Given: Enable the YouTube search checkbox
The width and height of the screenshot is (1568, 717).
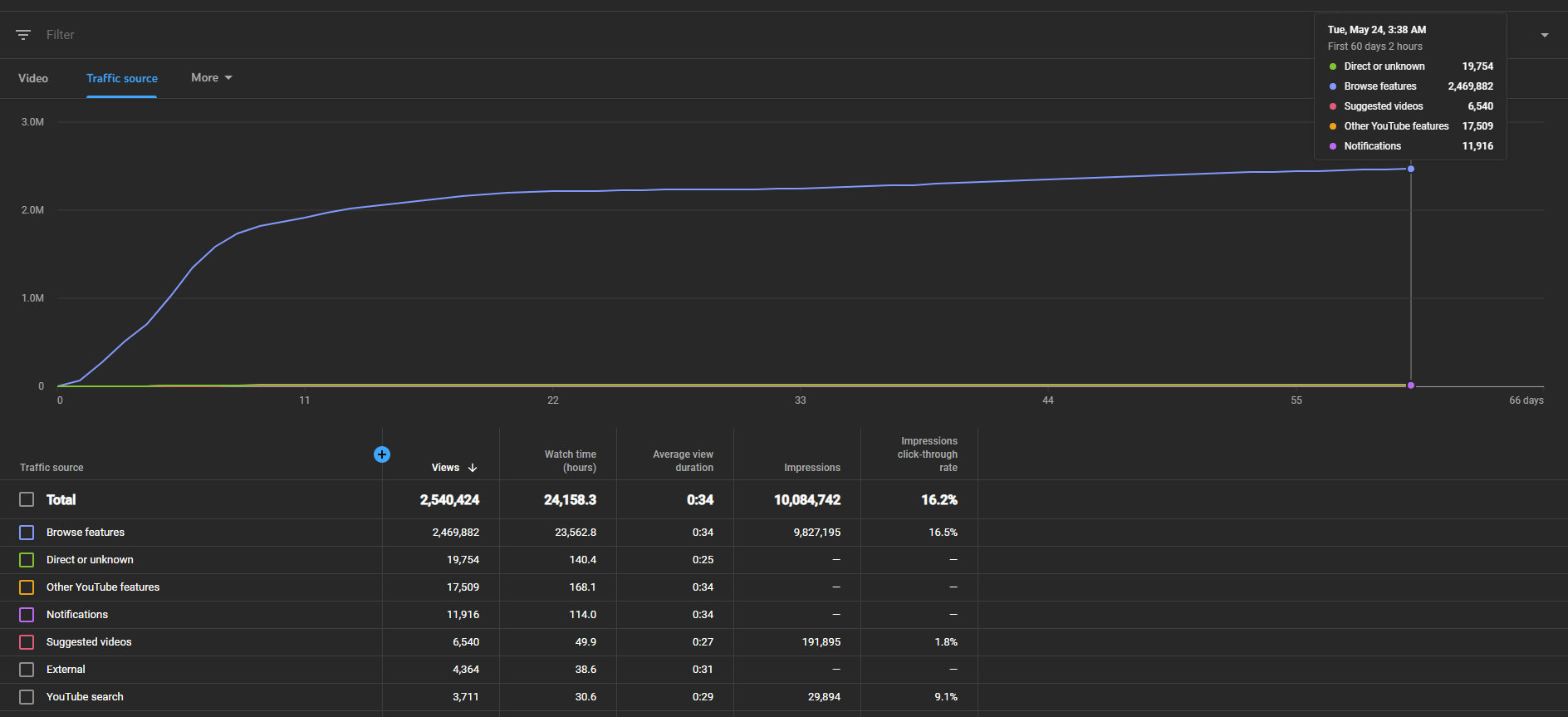Looking at the screenshot, I should point(27,697).
